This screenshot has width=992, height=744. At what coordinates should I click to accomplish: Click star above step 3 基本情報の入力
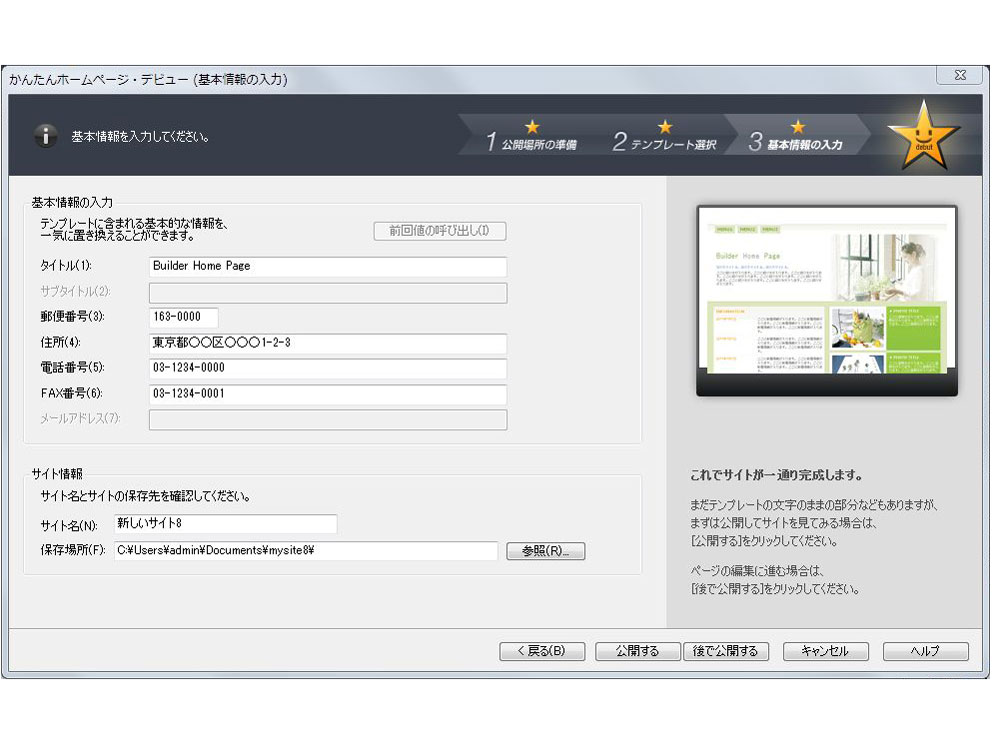(797, 127)
